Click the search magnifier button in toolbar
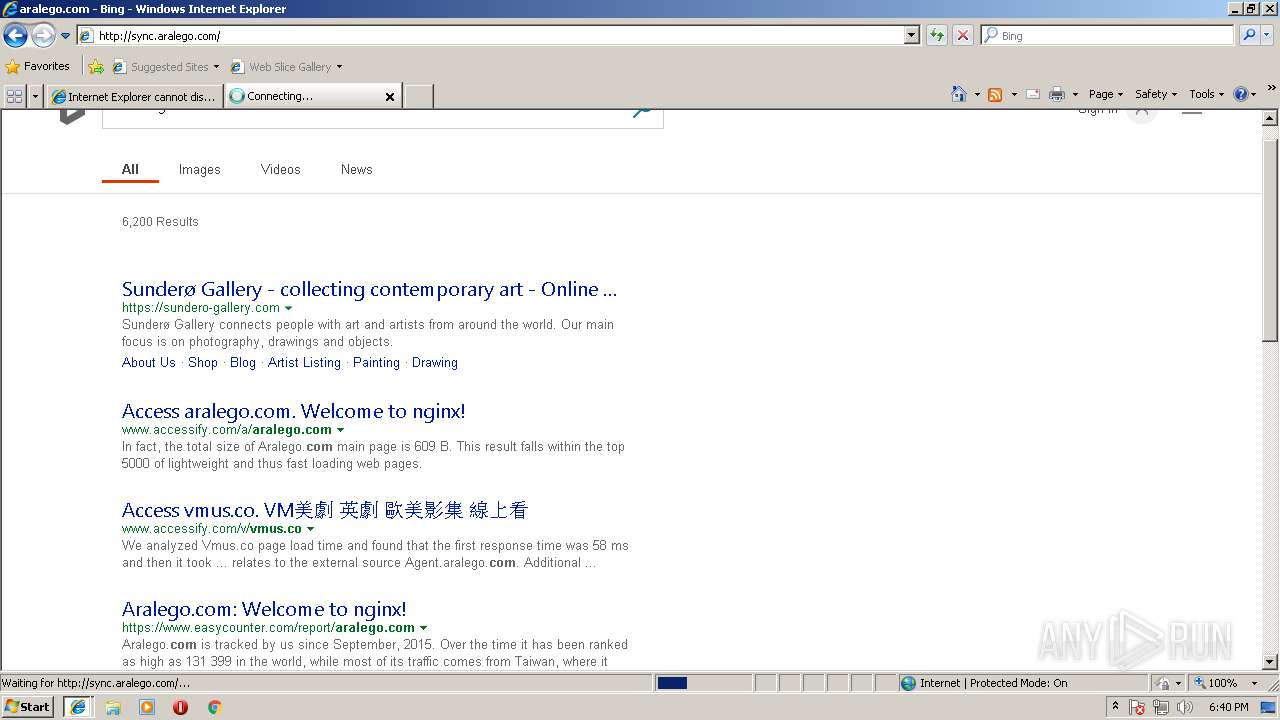Screen dimensions: 1280x720 [1249, 36]
